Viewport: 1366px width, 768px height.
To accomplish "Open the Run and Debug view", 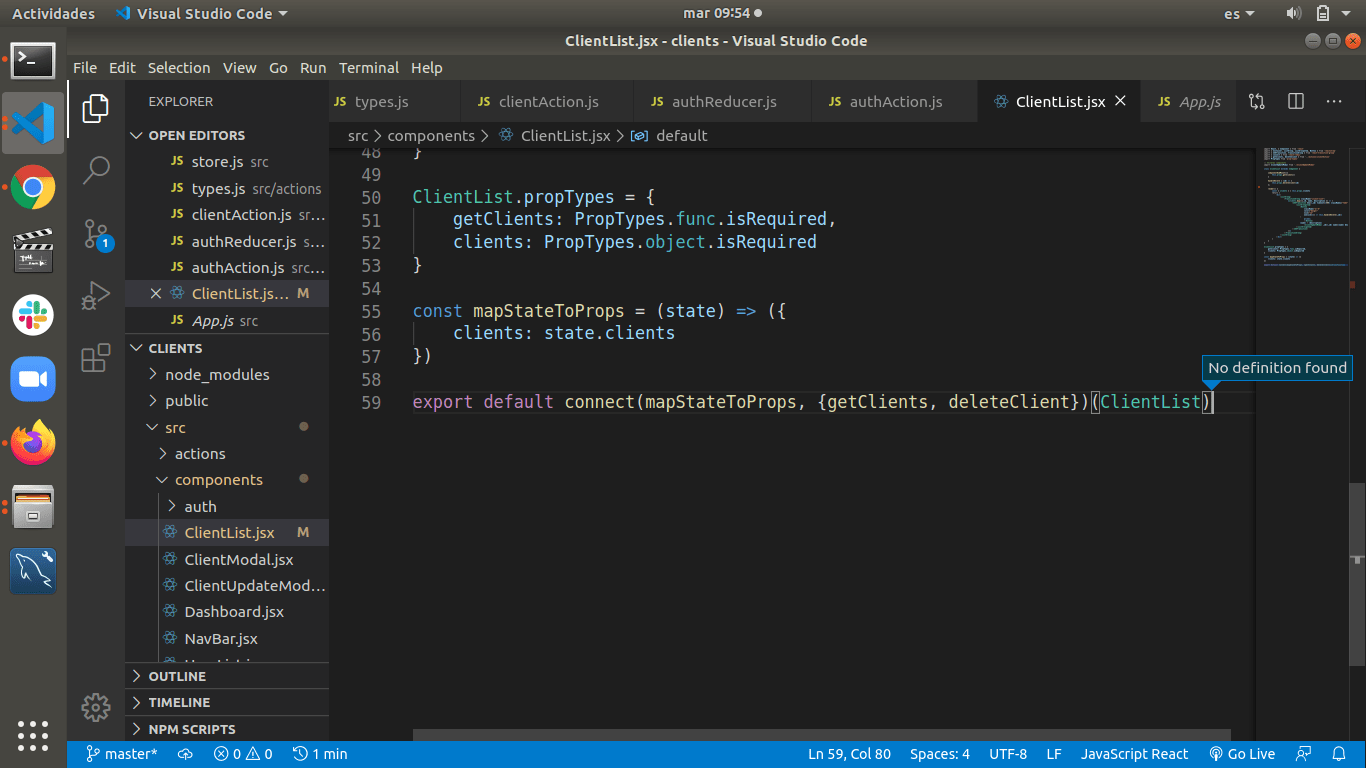I will tap(96, 296).
